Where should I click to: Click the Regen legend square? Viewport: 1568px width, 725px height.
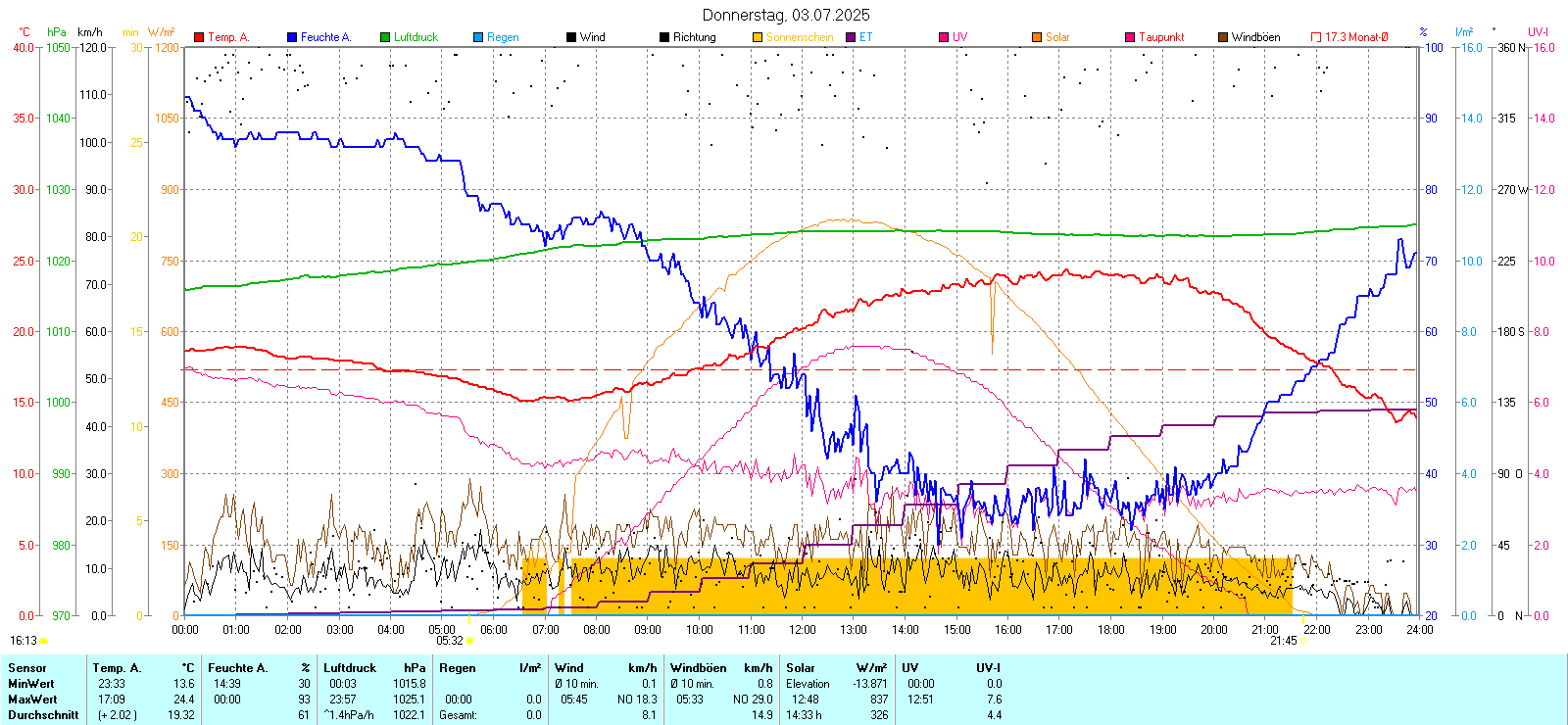click(x=478, y=37)
